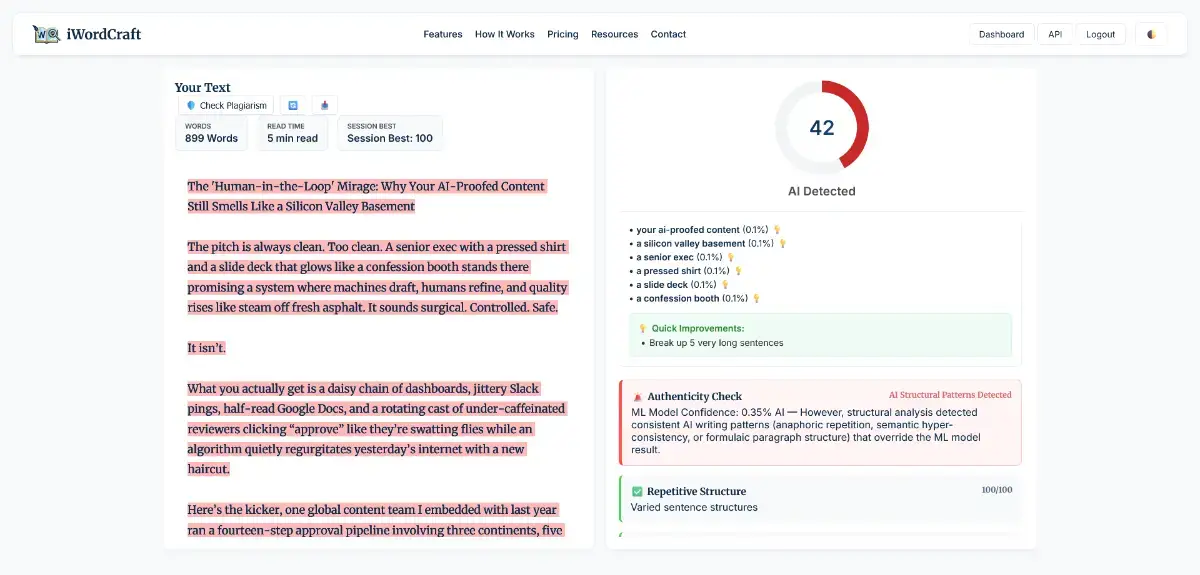This screenshot has width=1200, height=575.
Task: Click the 'Repetitive Structure' heading
Action: coord(697,491)
